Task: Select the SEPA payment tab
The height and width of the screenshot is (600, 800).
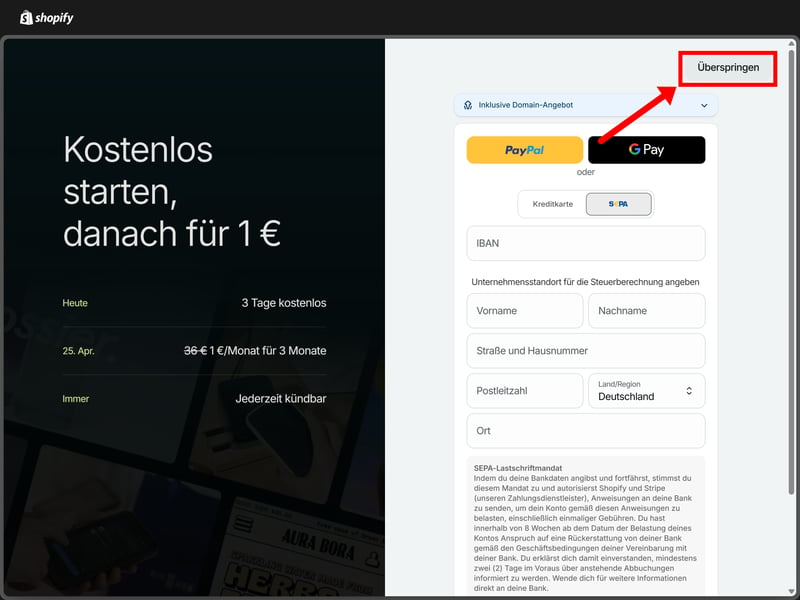Action: (x=618, y=204)
